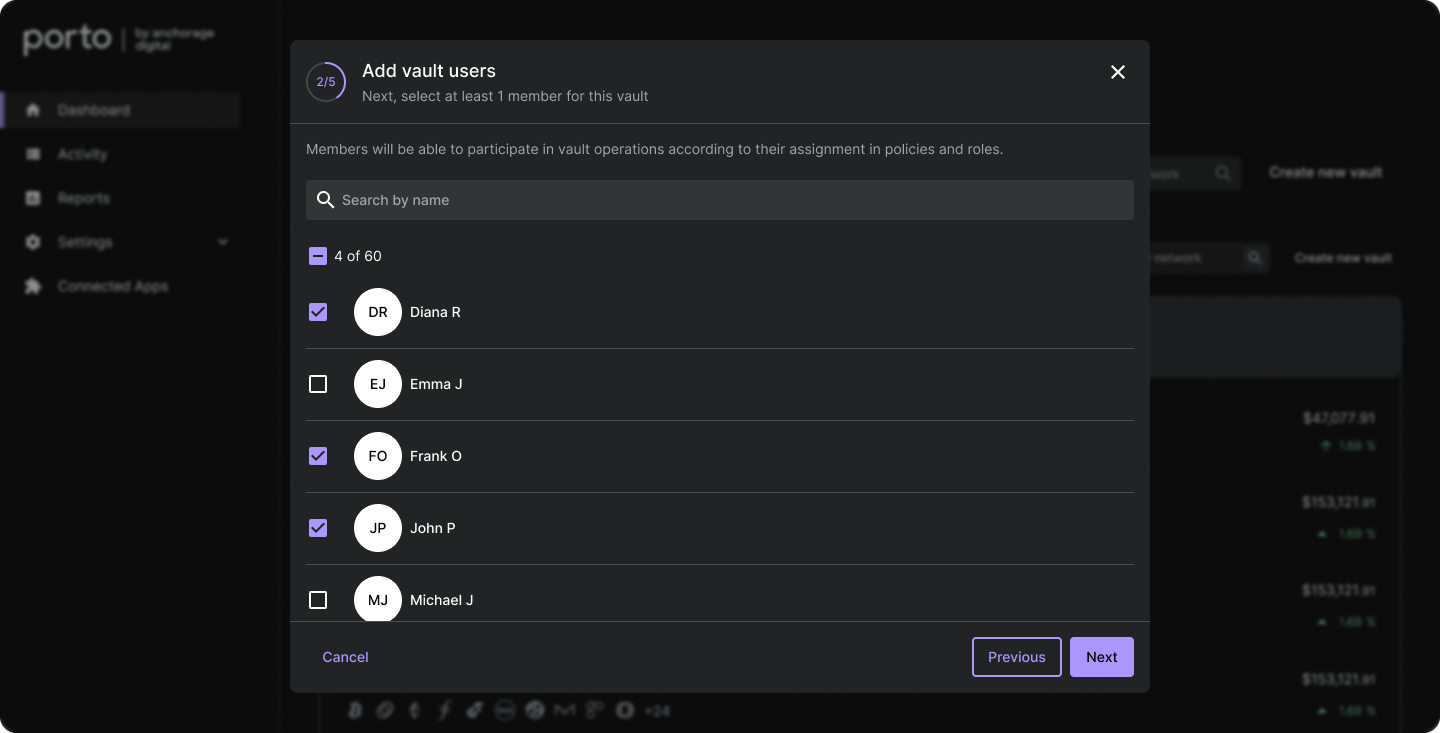1440x733 pixels.
Task: Uncheck Diana R's checkbox
Action: (318, 312)
